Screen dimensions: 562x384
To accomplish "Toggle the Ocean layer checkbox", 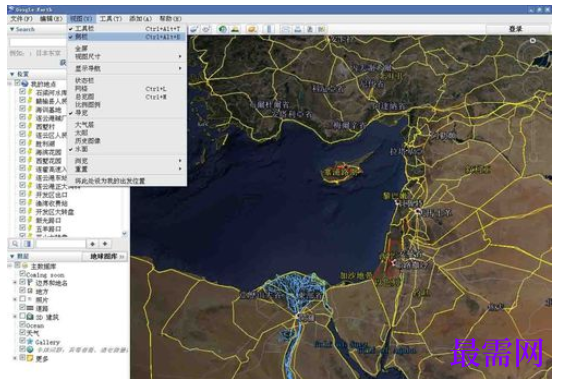I will click(23, 324).
